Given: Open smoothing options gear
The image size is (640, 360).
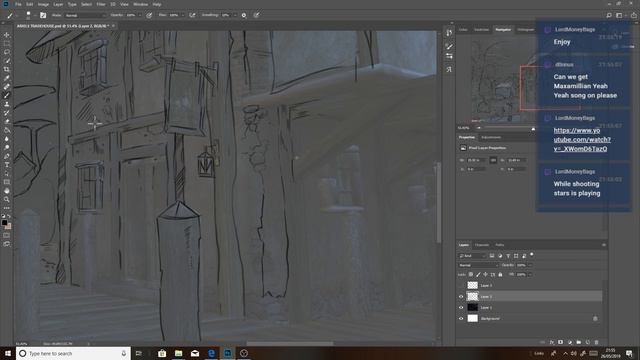Looking at the screenshot, I should [x=244, y=15].
